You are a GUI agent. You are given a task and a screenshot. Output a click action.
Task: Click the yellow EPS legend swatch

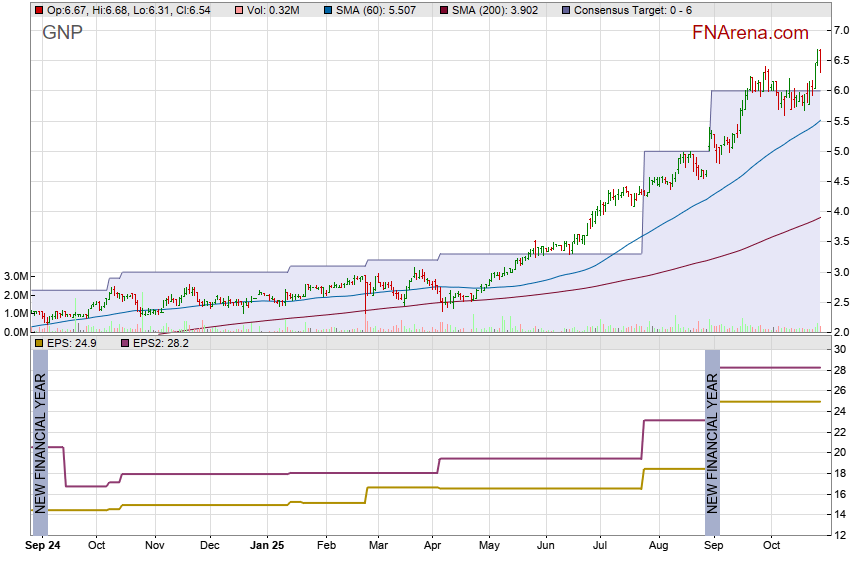39,343
